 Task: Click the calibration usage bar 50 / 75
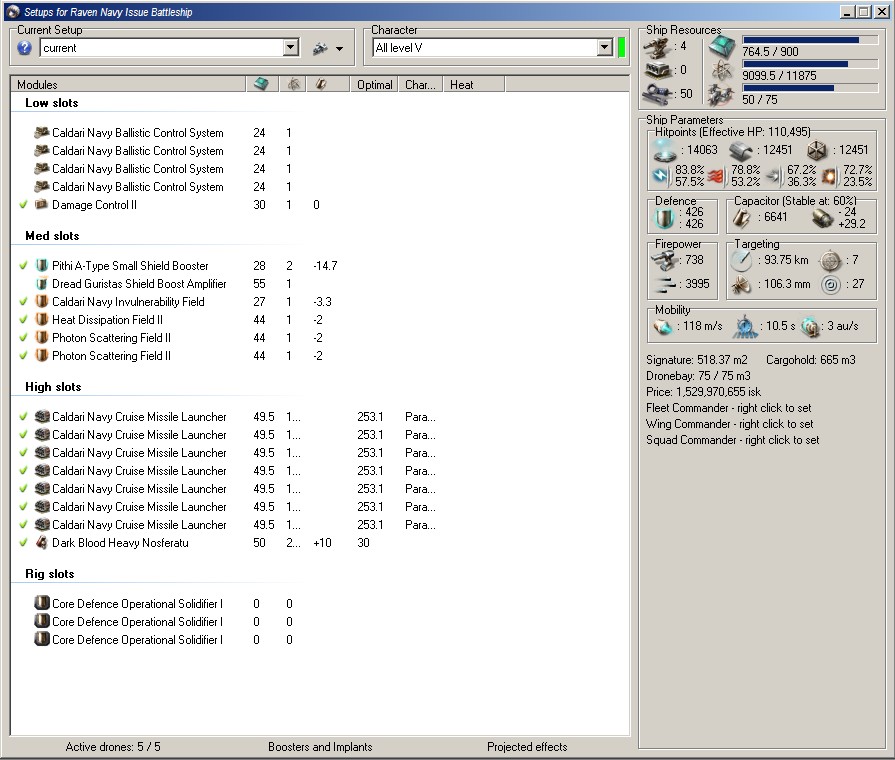click(810, 88)
